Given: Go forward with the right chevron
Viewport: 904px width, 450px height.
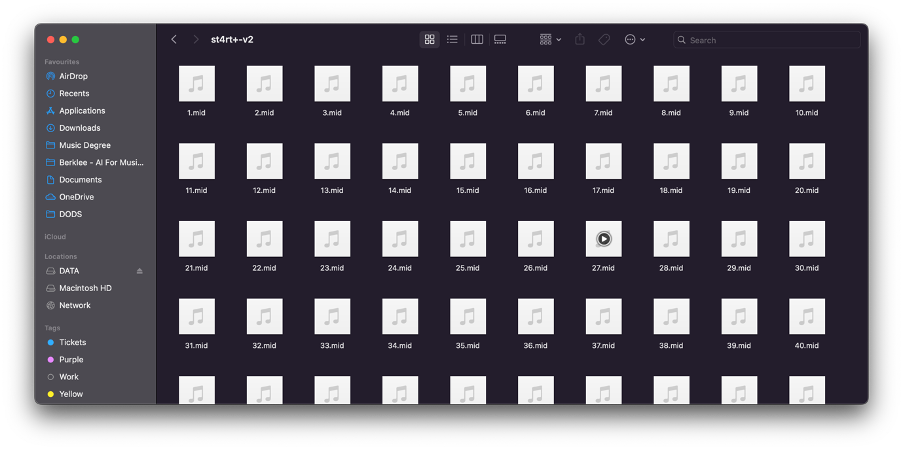Looking at the screenshot, I should (196, 39).
